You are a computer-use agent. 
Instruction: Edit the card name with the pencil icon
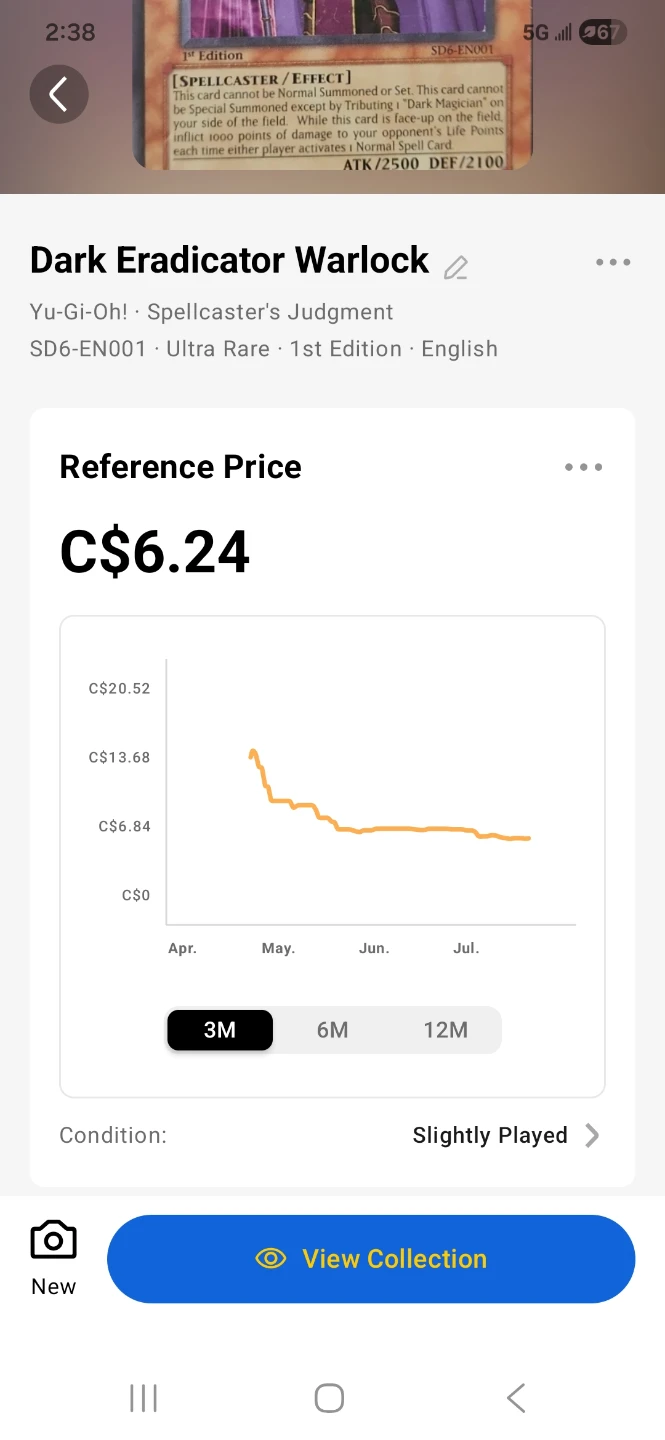click(456, 267)
